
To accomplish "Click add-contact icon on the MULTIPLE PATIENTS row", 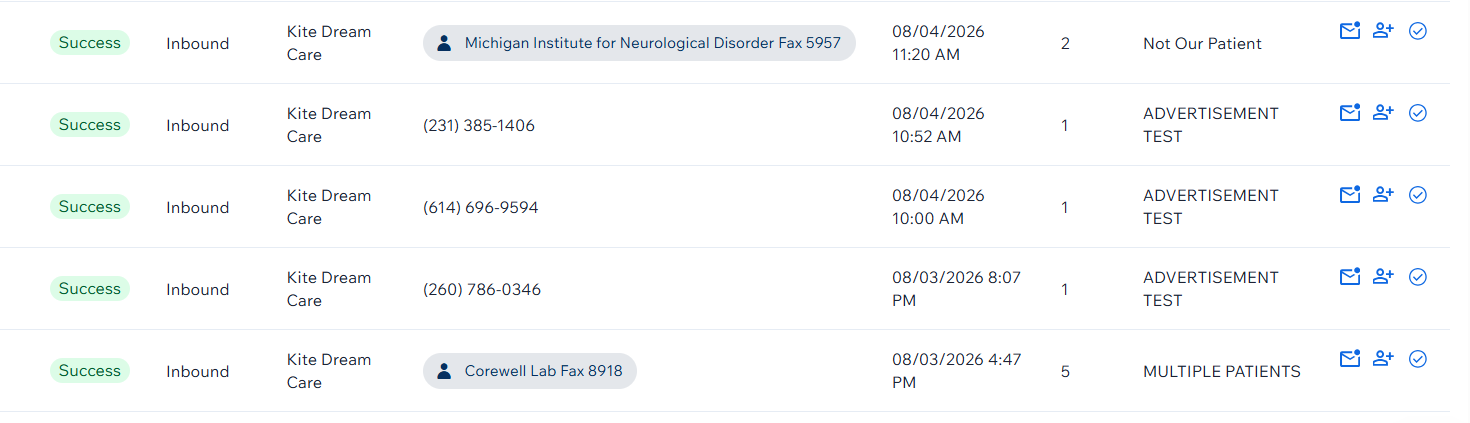I will tap(1383, 359).
